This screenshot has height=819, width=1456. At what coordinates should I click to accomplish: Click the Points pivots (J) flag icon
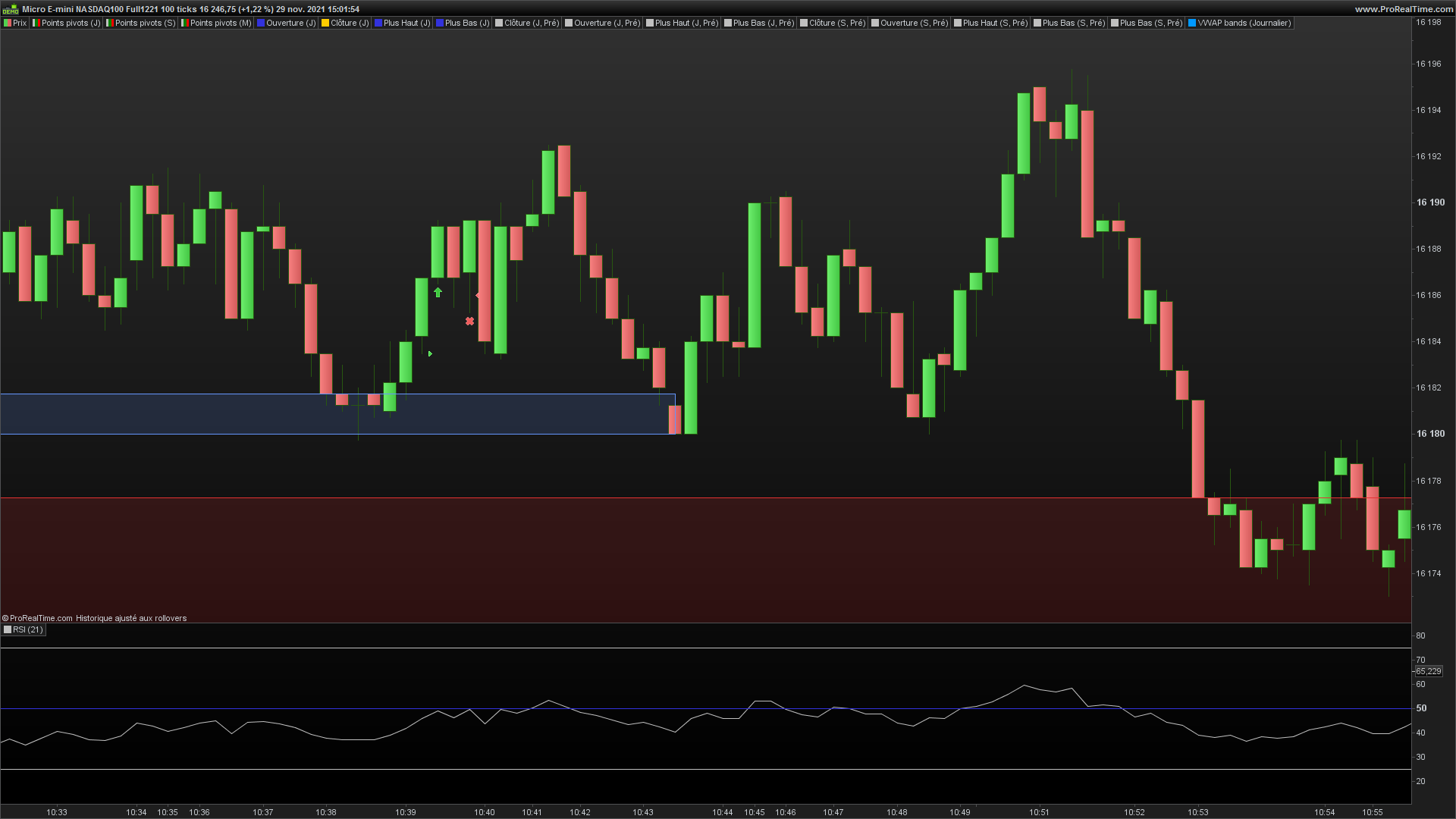pyautogui.click(x=36, y=24)
